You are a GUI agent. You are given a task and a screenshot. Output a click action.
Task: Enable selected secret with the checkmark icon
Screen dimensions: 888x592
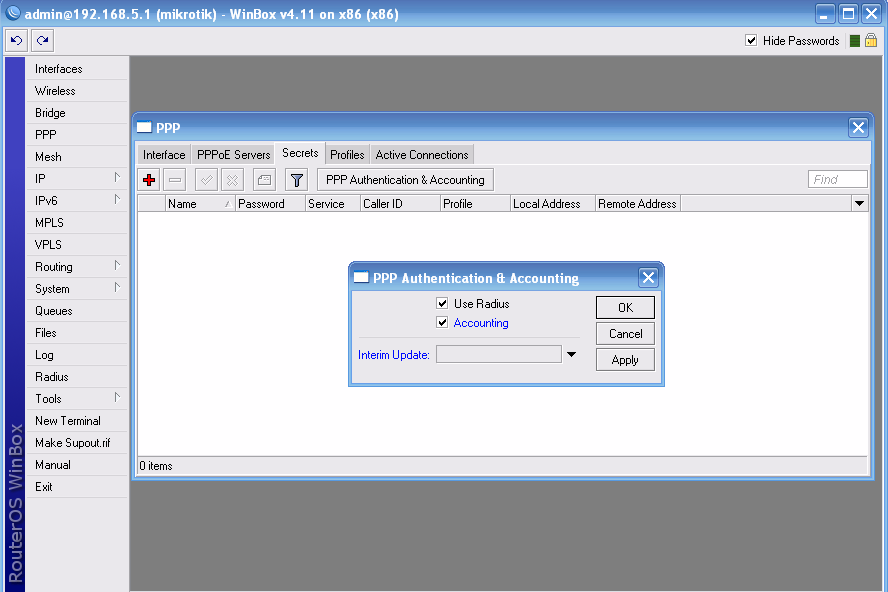tap(206, 180)
